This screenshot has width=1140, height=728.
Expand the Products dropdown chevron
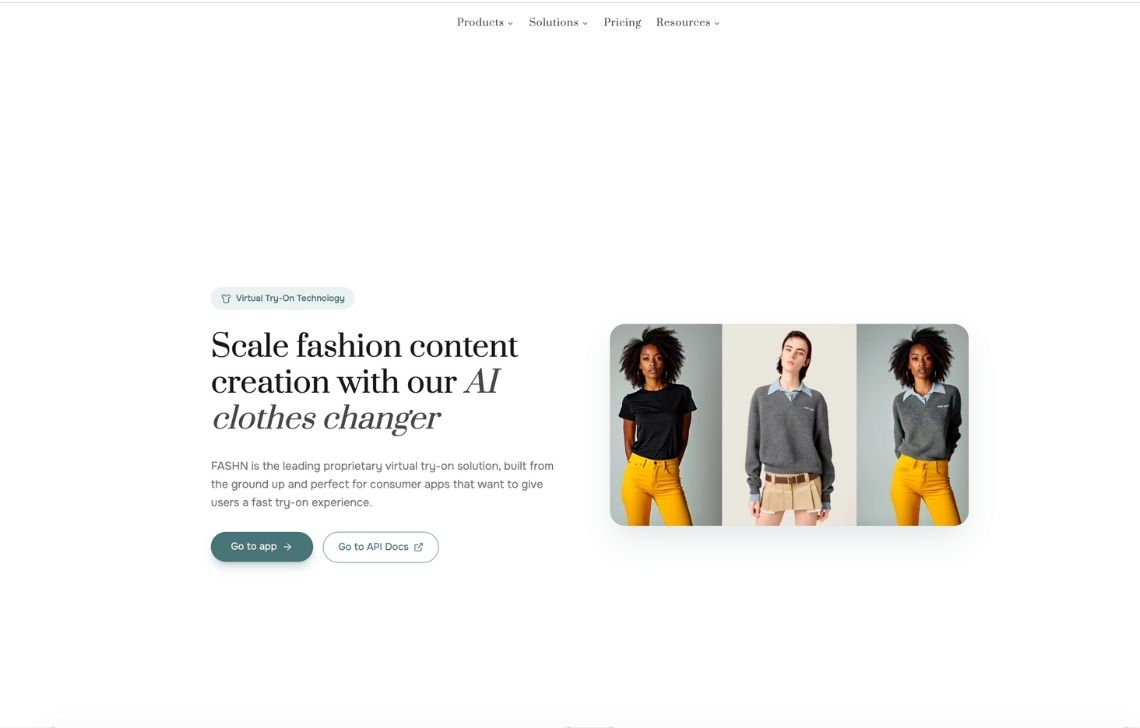click(510, 23)
